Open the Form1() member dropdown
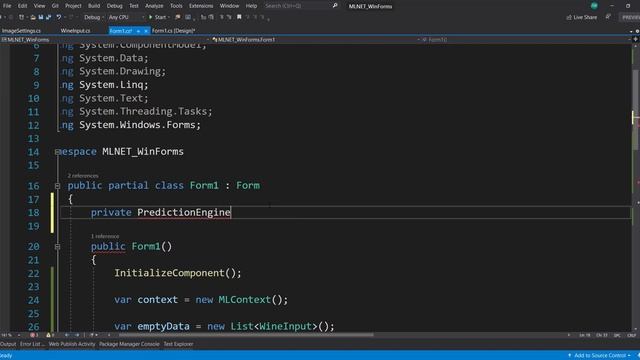This screenshot has height=360, width=640. point(629,40)
